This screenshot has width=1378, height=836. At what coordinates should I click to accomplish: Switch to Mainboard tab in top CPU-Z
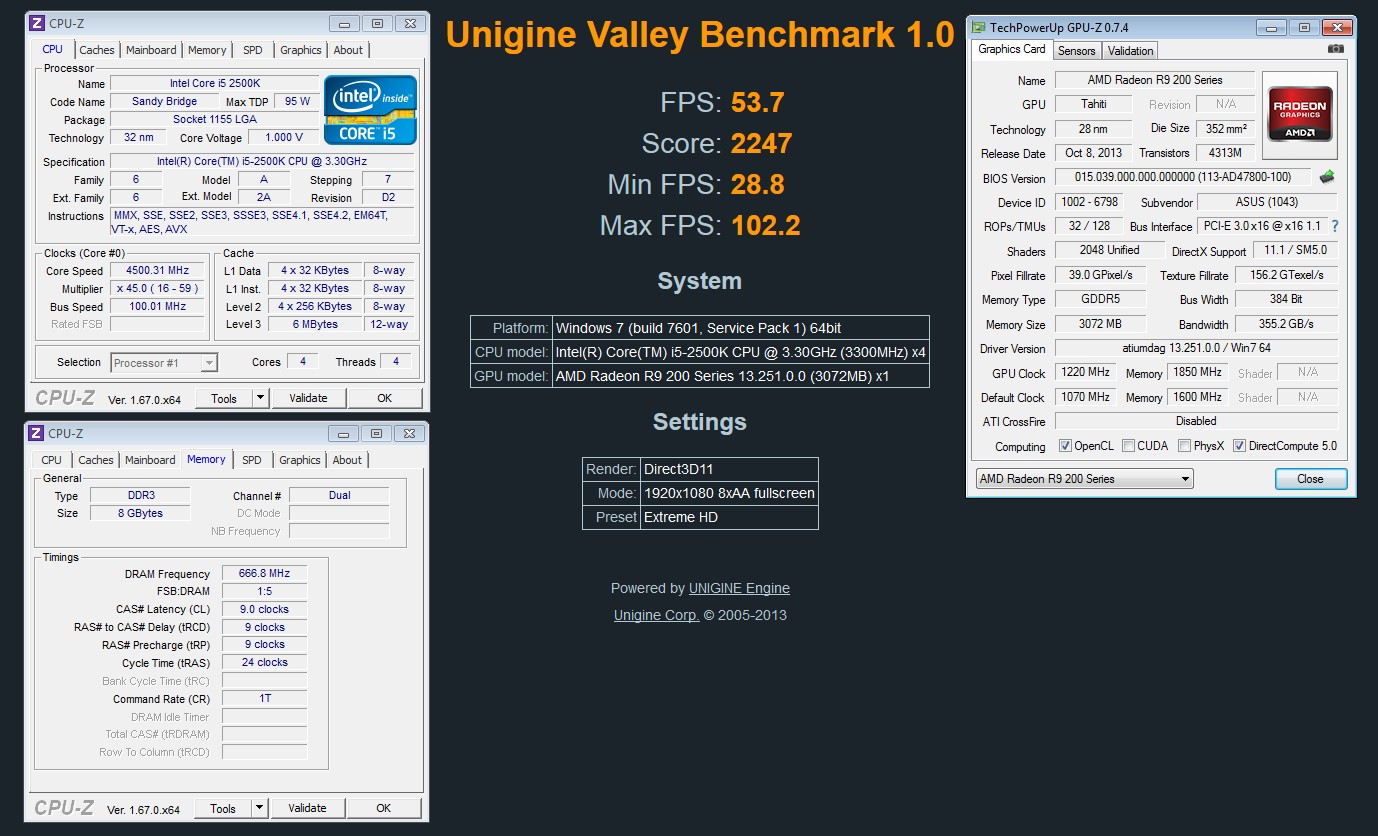(151, 50)
